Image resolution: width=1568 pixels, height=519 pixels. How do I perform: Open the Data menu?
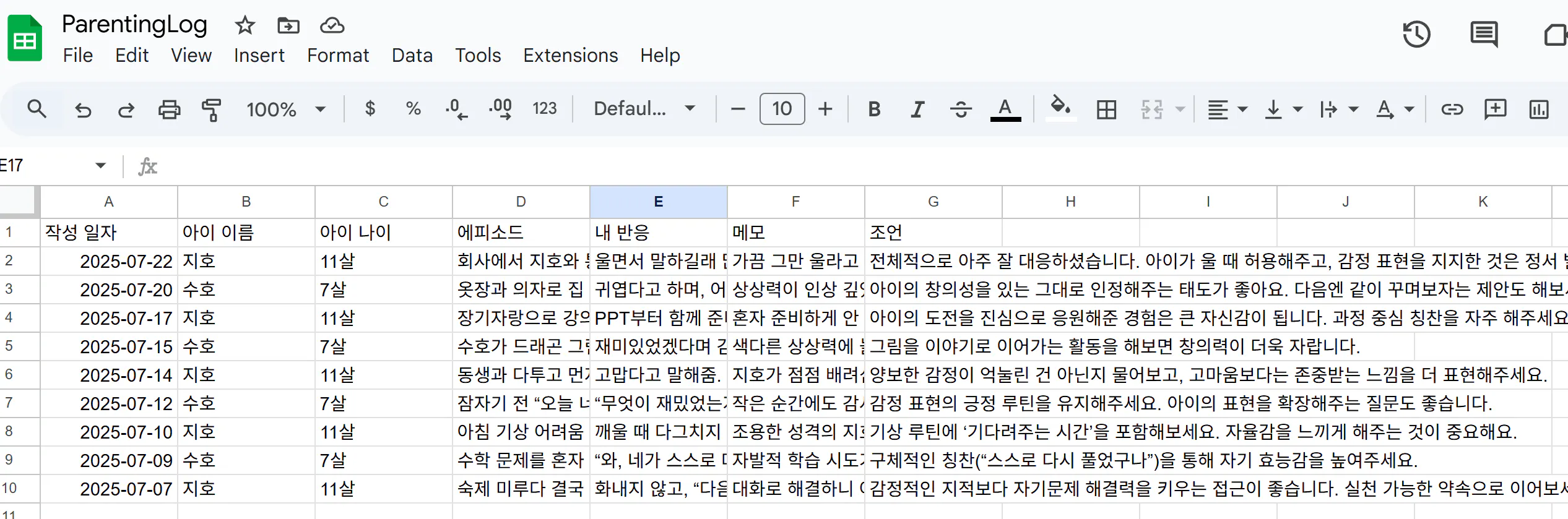(x=412, y=55)
